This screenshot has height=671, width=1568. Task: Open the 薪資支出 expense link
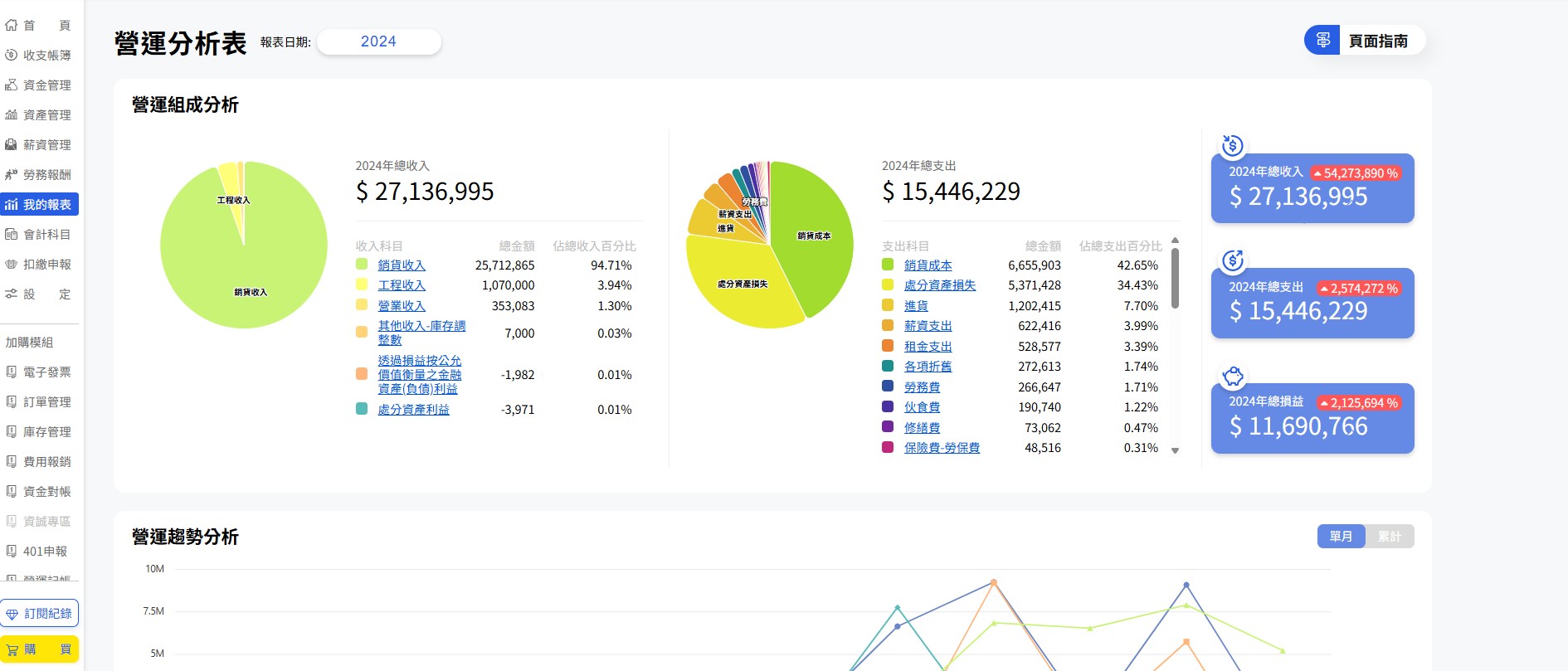(928, 326)
